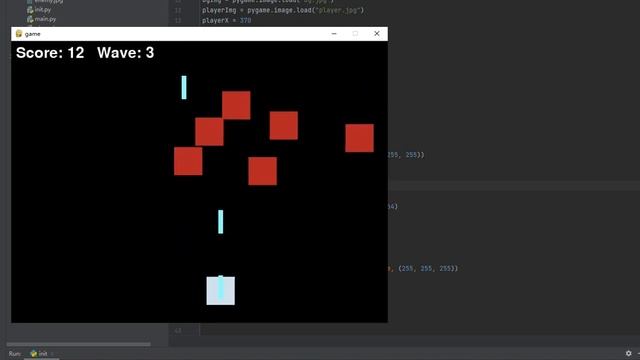The width and height of the screenshot is (640, 360).
Task: Click the 'Score: 12' text in game
Action: point(50,53)
